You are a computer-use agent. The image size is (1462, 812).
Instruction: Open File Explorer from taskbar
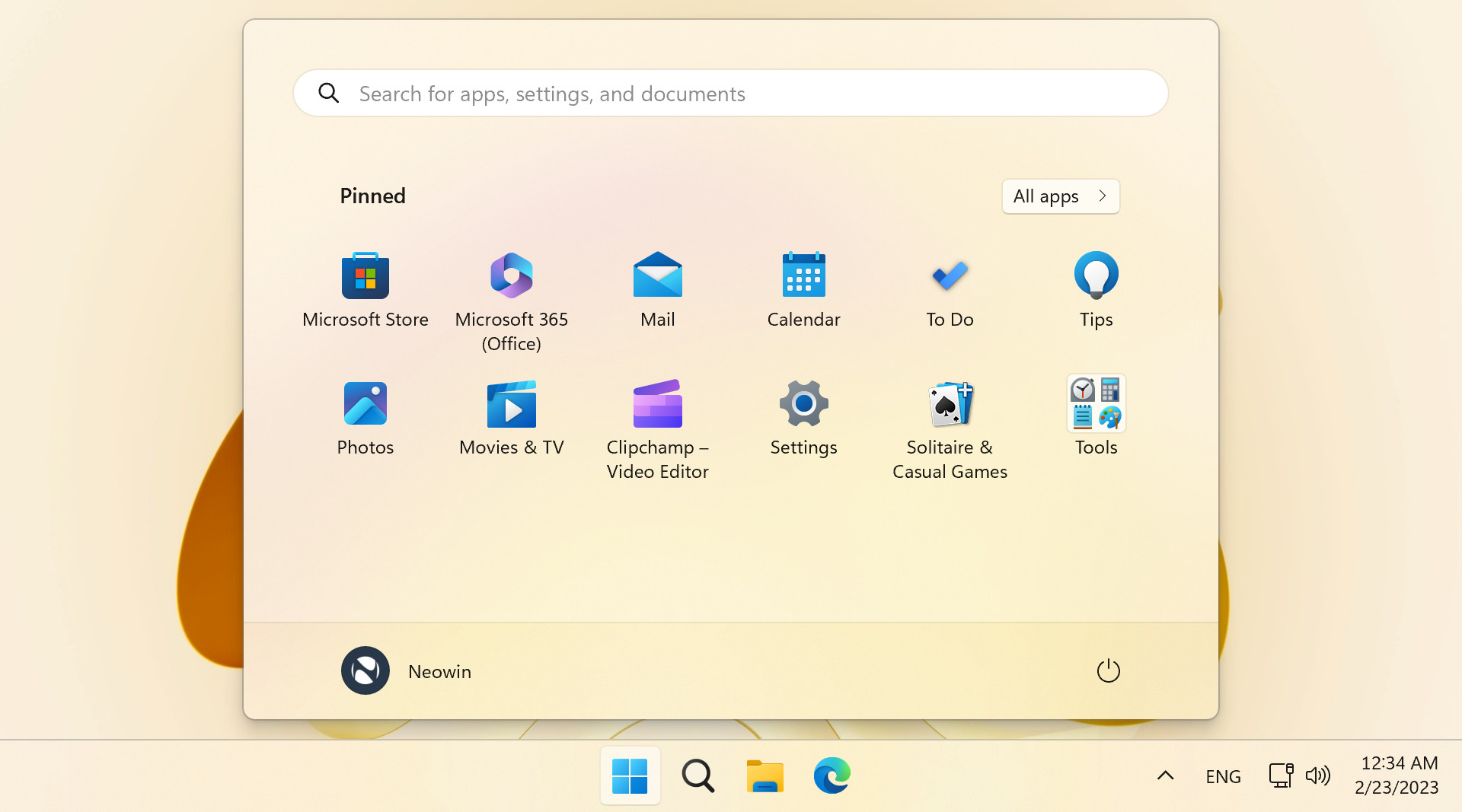click(x=765, y=776)
